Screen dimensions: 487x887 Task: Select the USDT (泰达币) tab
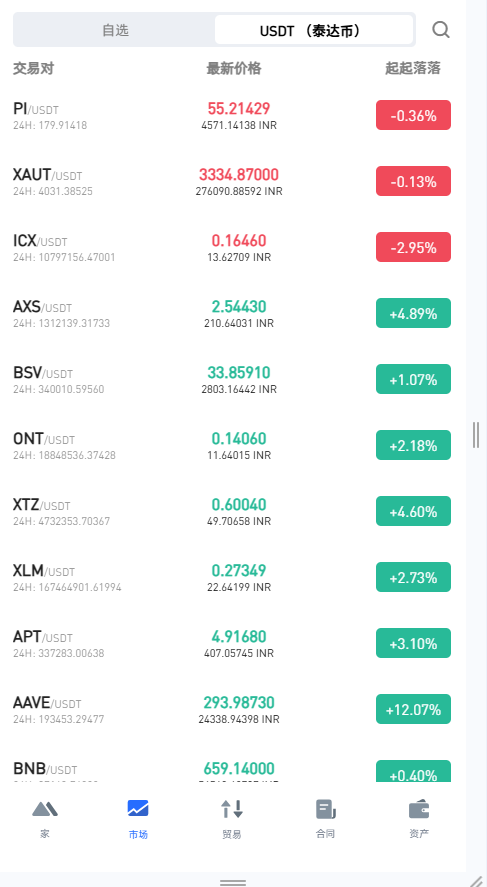314,30
